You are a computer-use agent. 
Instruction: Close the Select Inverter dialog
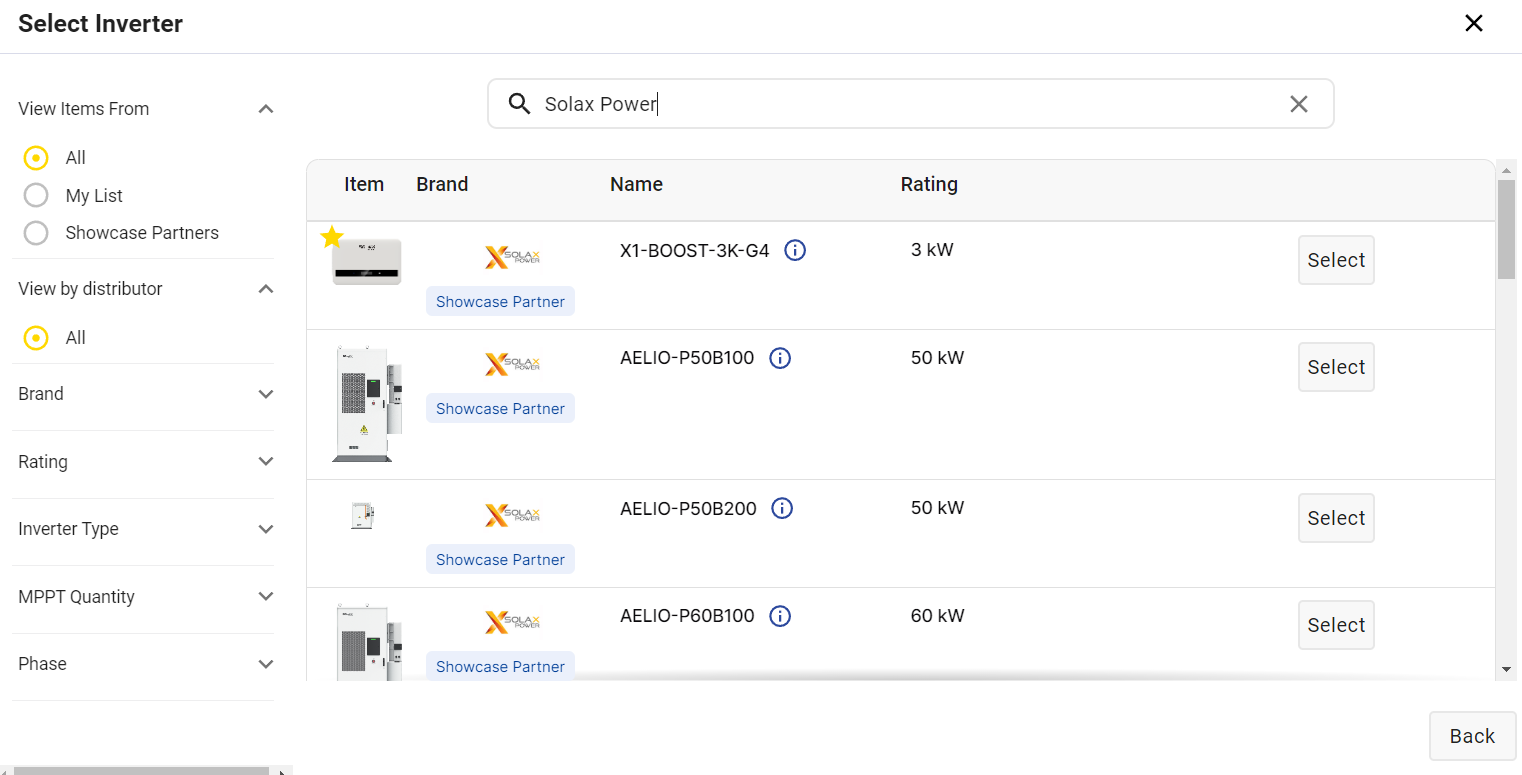pos(1473,24)
